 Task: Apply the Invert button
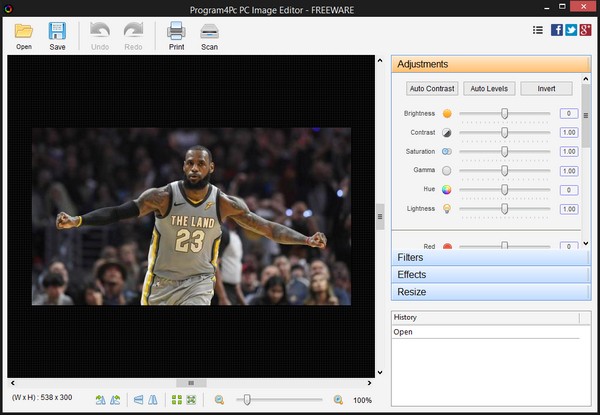coord(546,89)
